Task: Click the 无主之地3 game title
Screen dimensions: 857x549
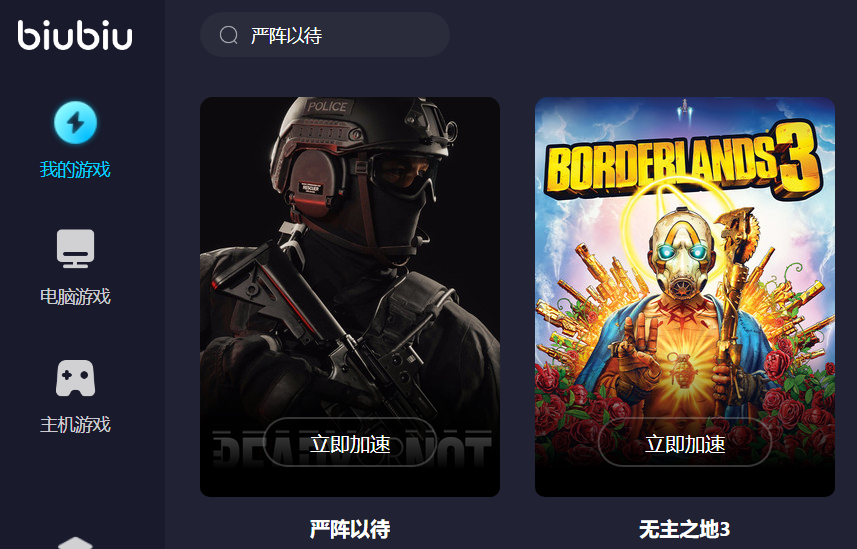Action: [685, 529]
